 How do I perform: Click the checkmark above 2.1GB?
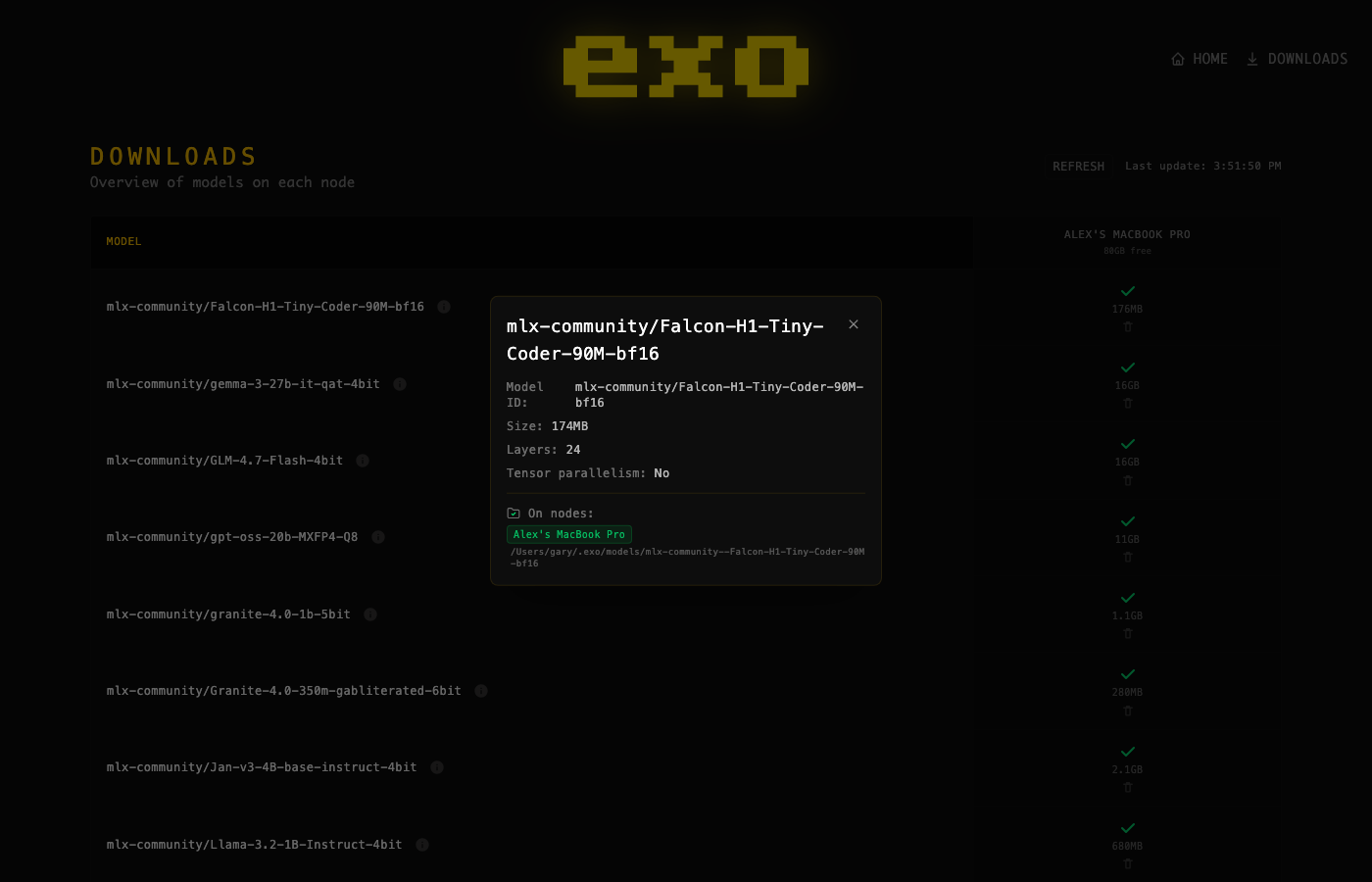(1128, 752)
